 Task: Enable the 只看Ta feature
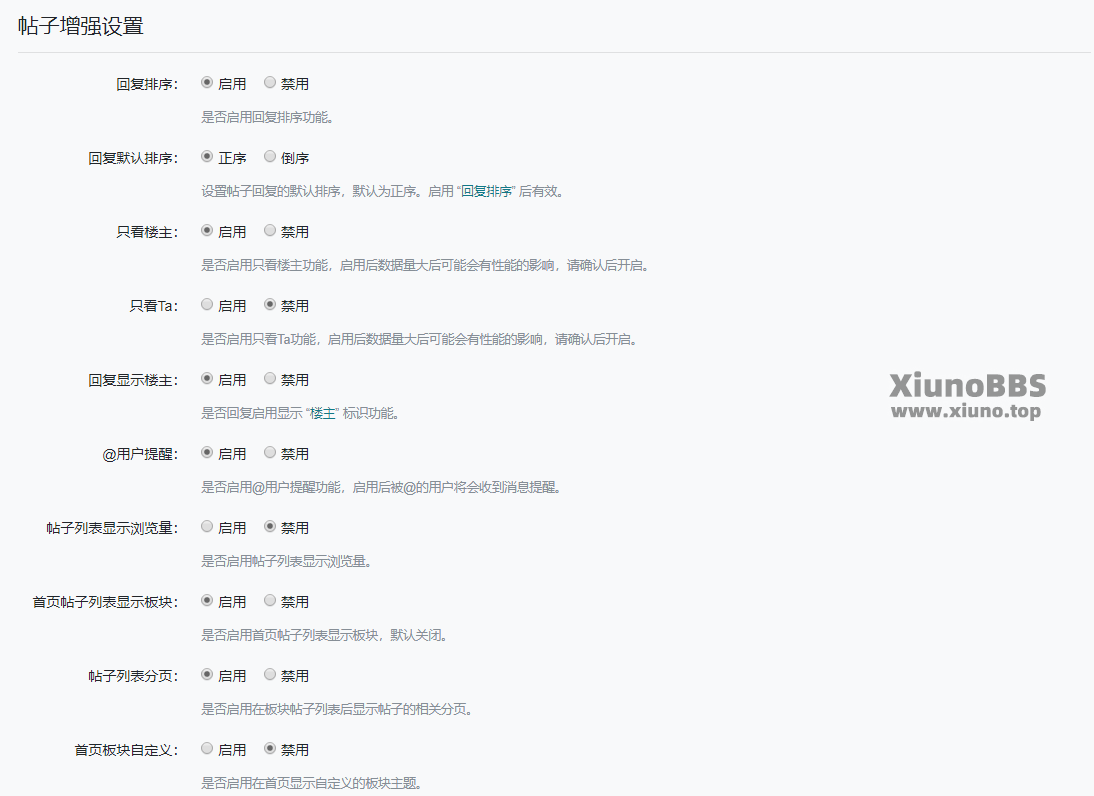click(207, 305)
